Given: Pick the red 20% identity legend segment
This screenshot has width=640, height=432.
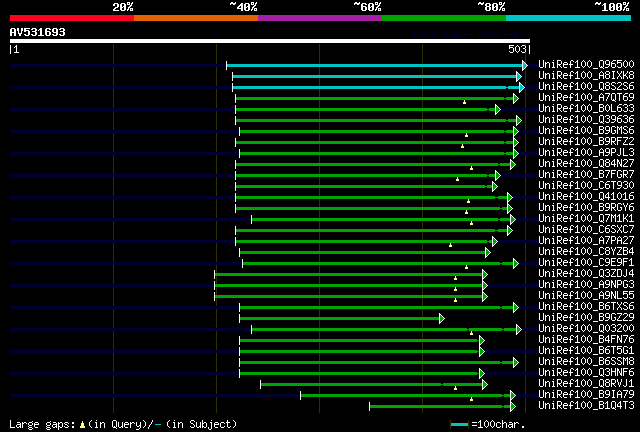Looking at the screenshot, I should (x=72, y=18).
